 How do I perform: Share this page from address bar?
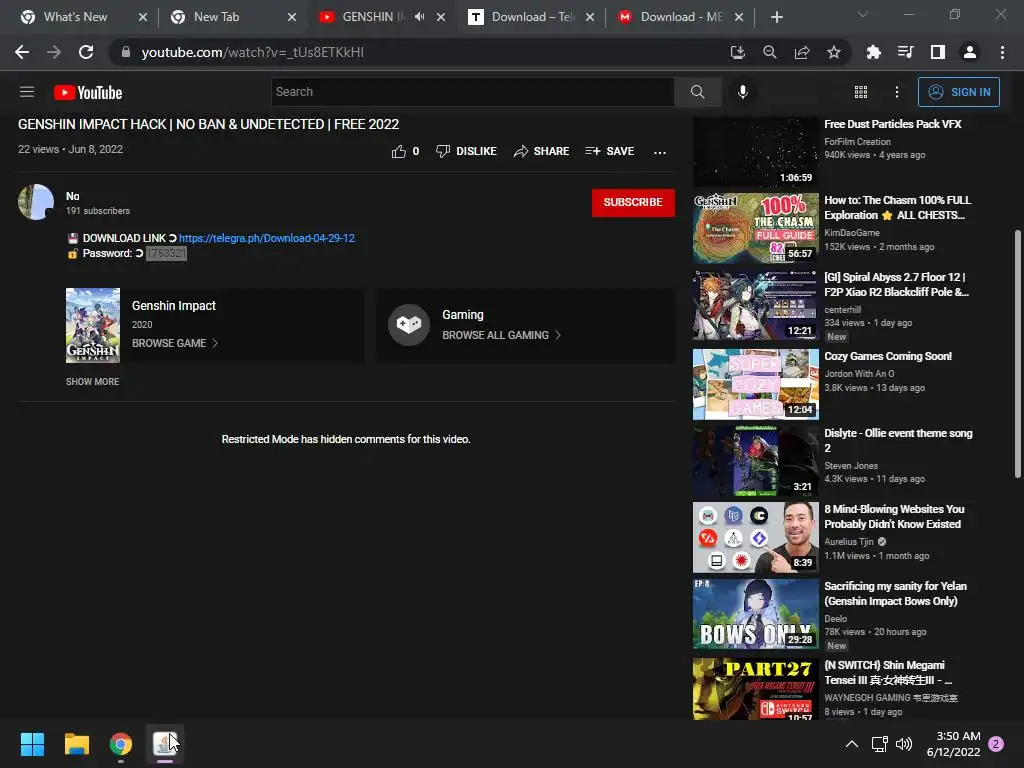point(801,52)
